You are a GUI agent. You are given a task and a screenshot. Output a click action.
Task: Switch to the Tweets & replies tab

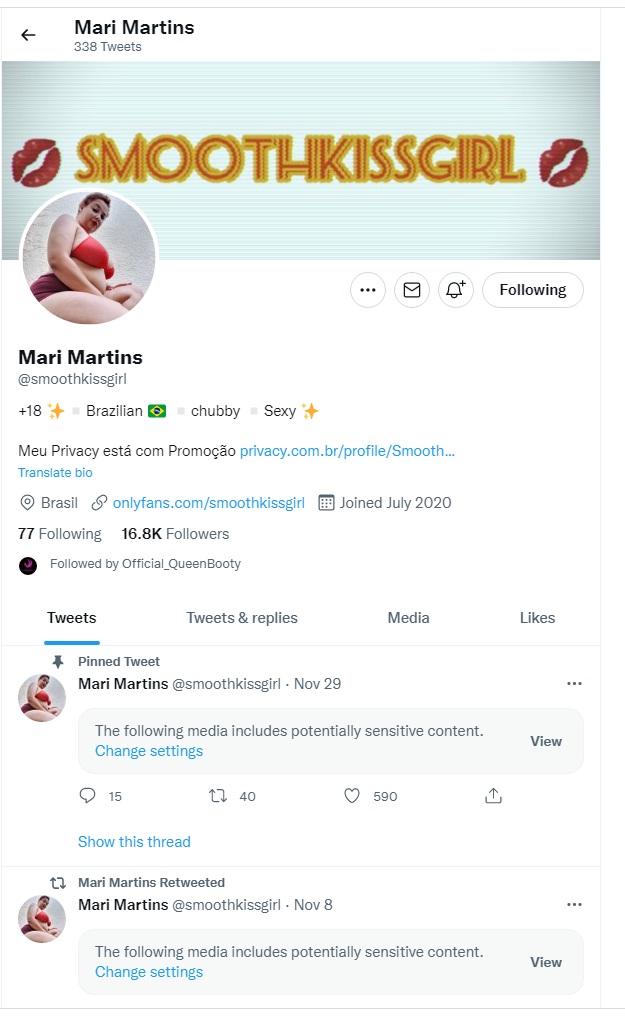click(x=242, y=618)
